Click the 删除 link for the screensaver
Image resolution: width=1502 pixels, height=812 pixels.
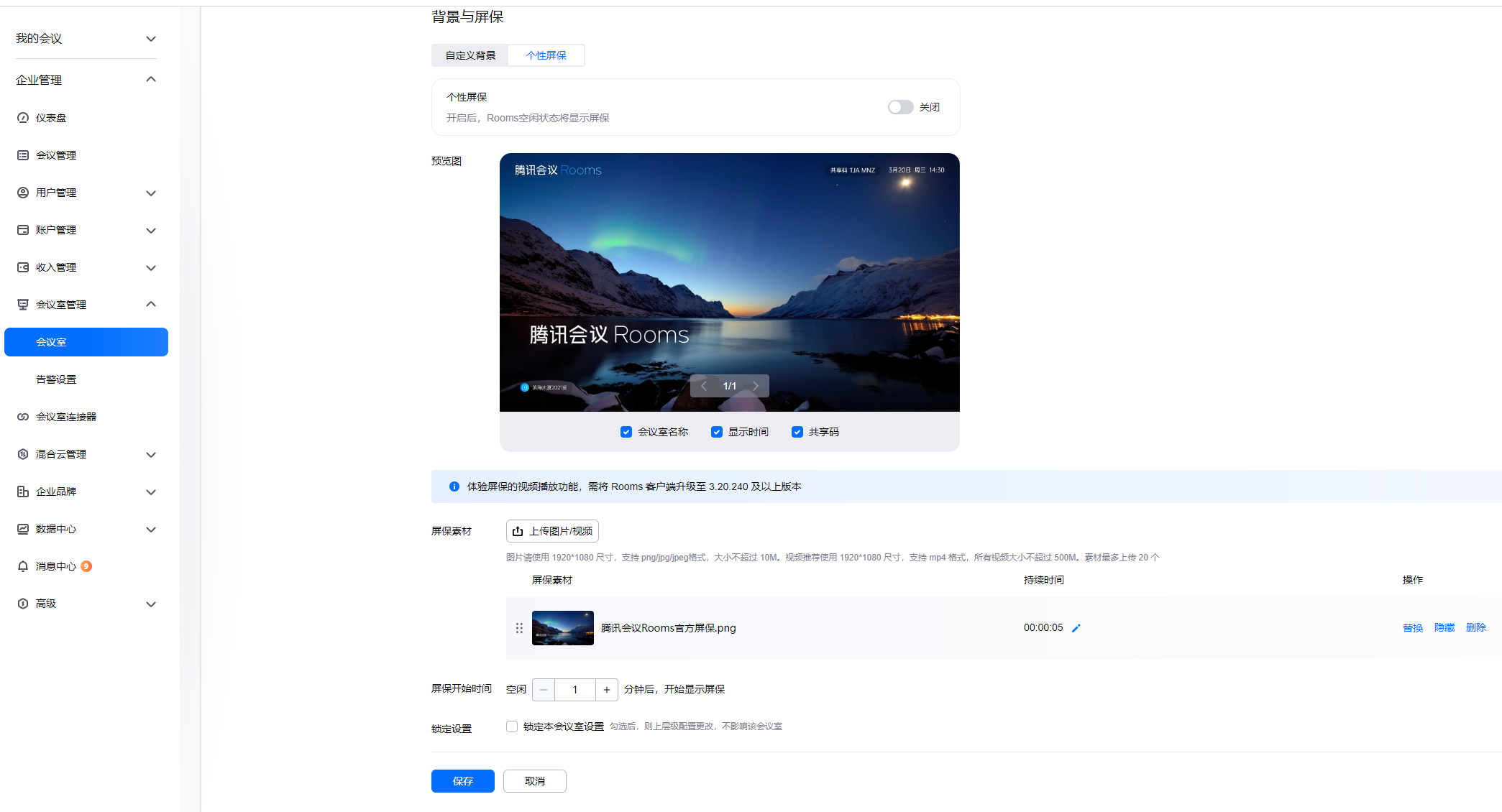tap(1476, 628)
